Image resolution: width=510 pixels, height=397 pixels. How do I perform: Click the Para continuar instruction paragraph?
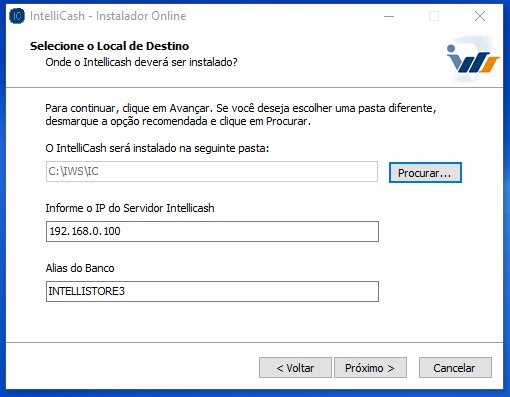point(241,115)
